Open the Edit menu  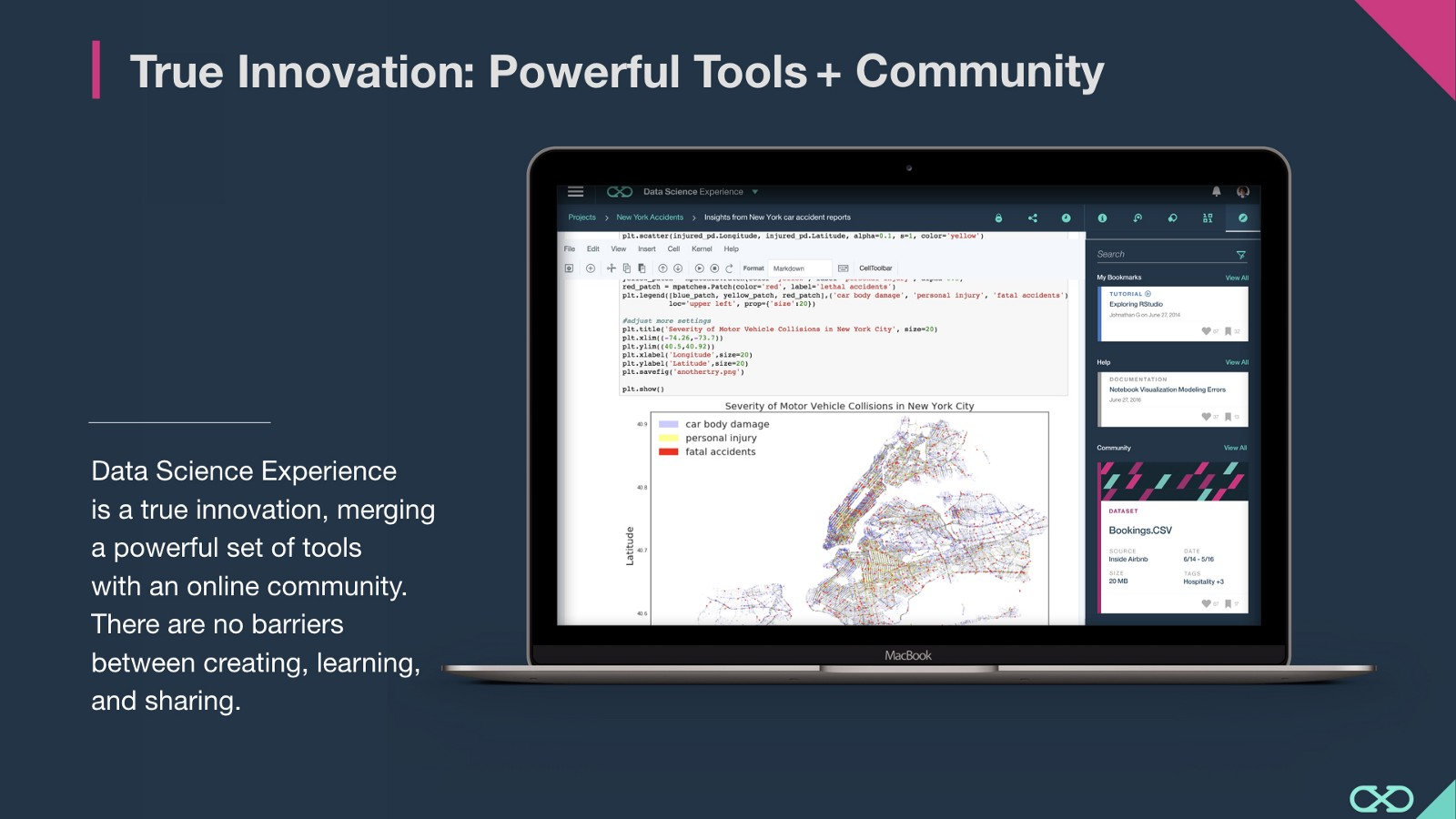tap(593, 249)
